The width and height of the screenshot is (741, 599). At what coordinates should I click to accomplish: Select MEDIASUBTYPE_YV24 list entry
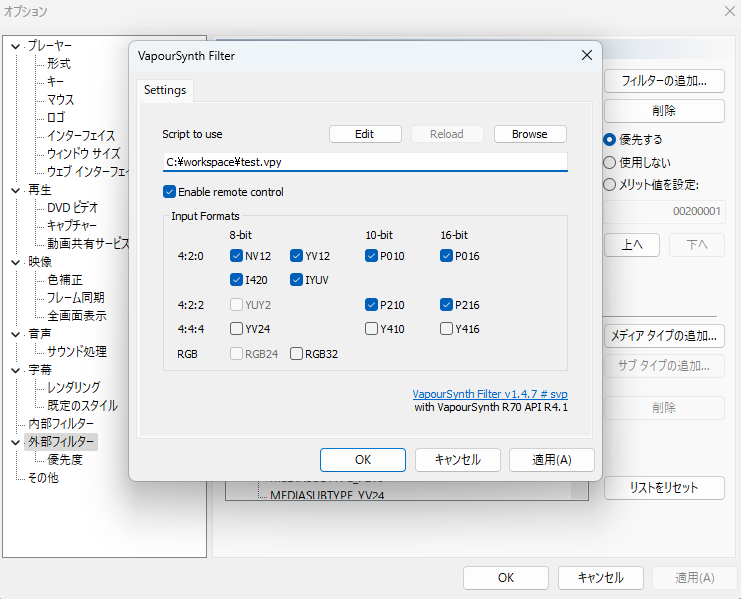coord(327,495)
